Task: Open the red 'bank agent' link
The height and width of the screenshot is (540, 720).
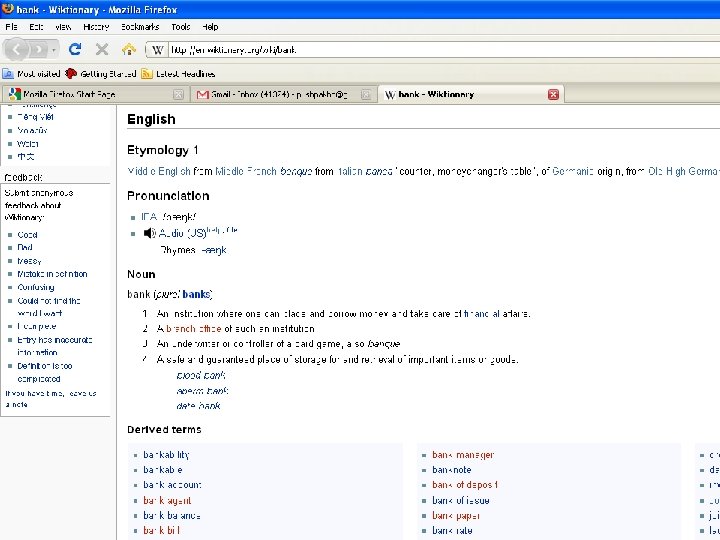Action: (x=167, y=501)
